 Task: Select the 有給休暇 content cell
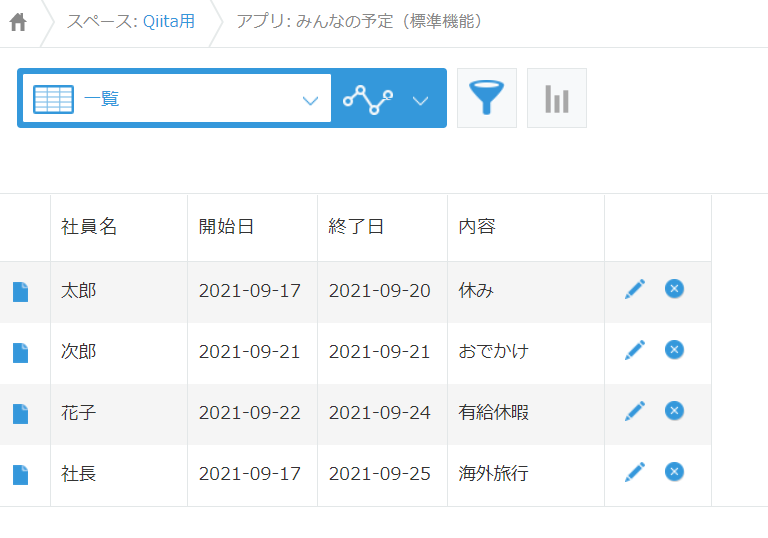(x=526, y=415)
